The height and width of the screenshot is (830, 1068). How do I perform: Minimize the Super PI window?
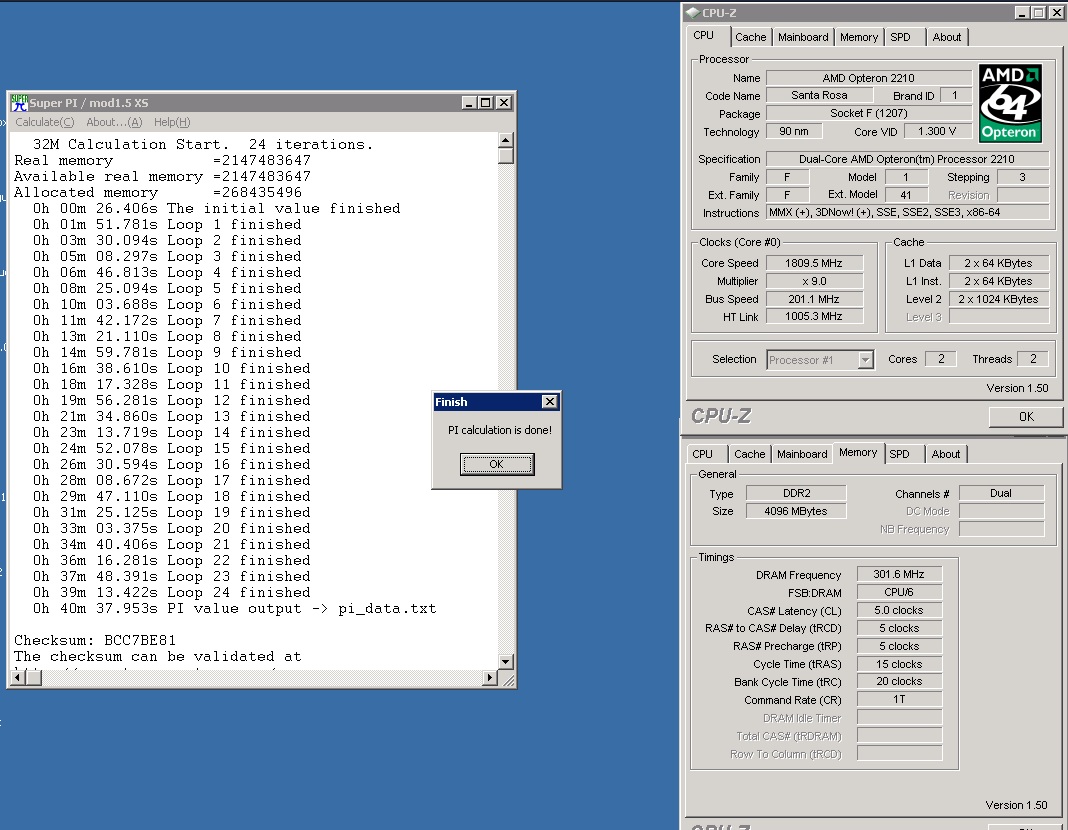(x=469, y=103)
